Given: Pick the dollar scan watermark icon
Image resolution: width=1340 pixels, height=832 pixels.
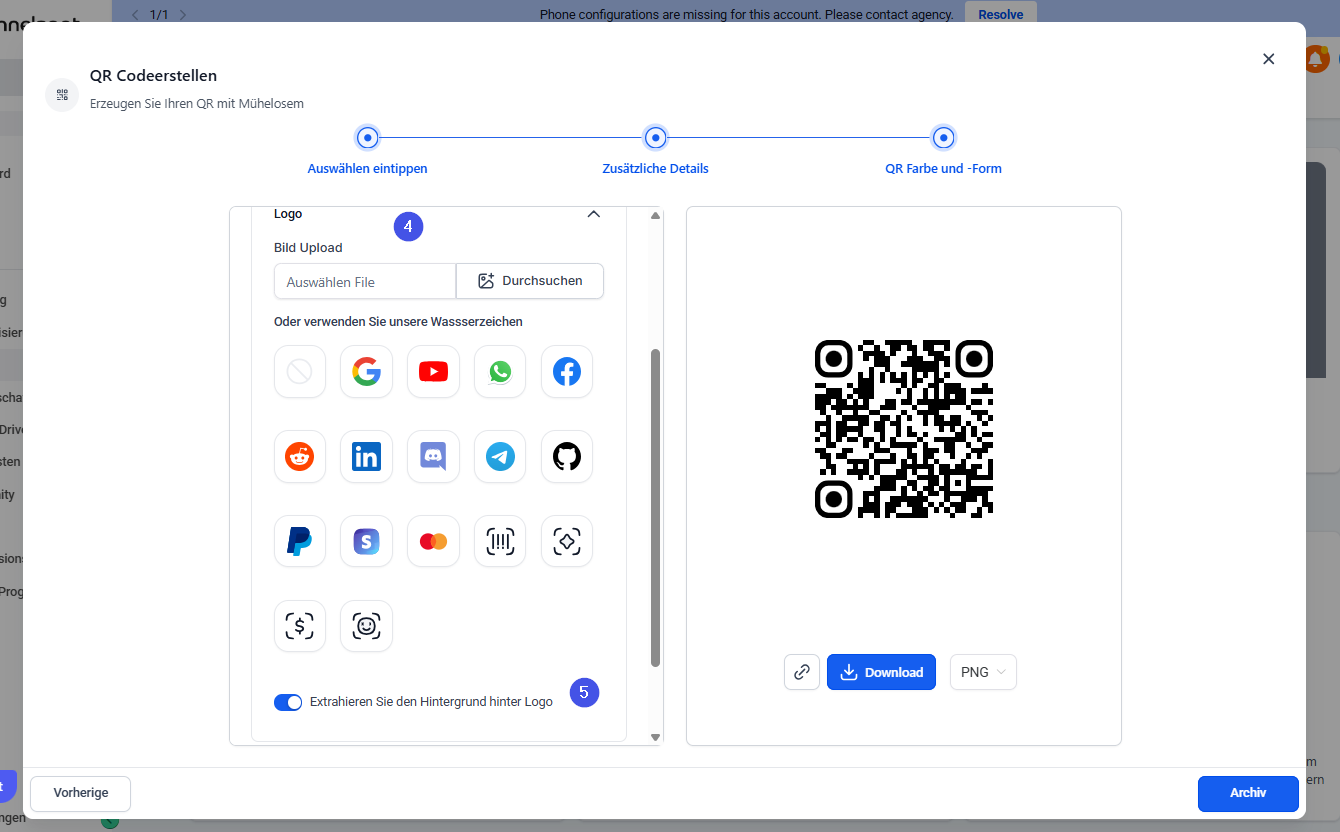Looking at the screenshot, I should pyautogui.click(x=300, y=626).
